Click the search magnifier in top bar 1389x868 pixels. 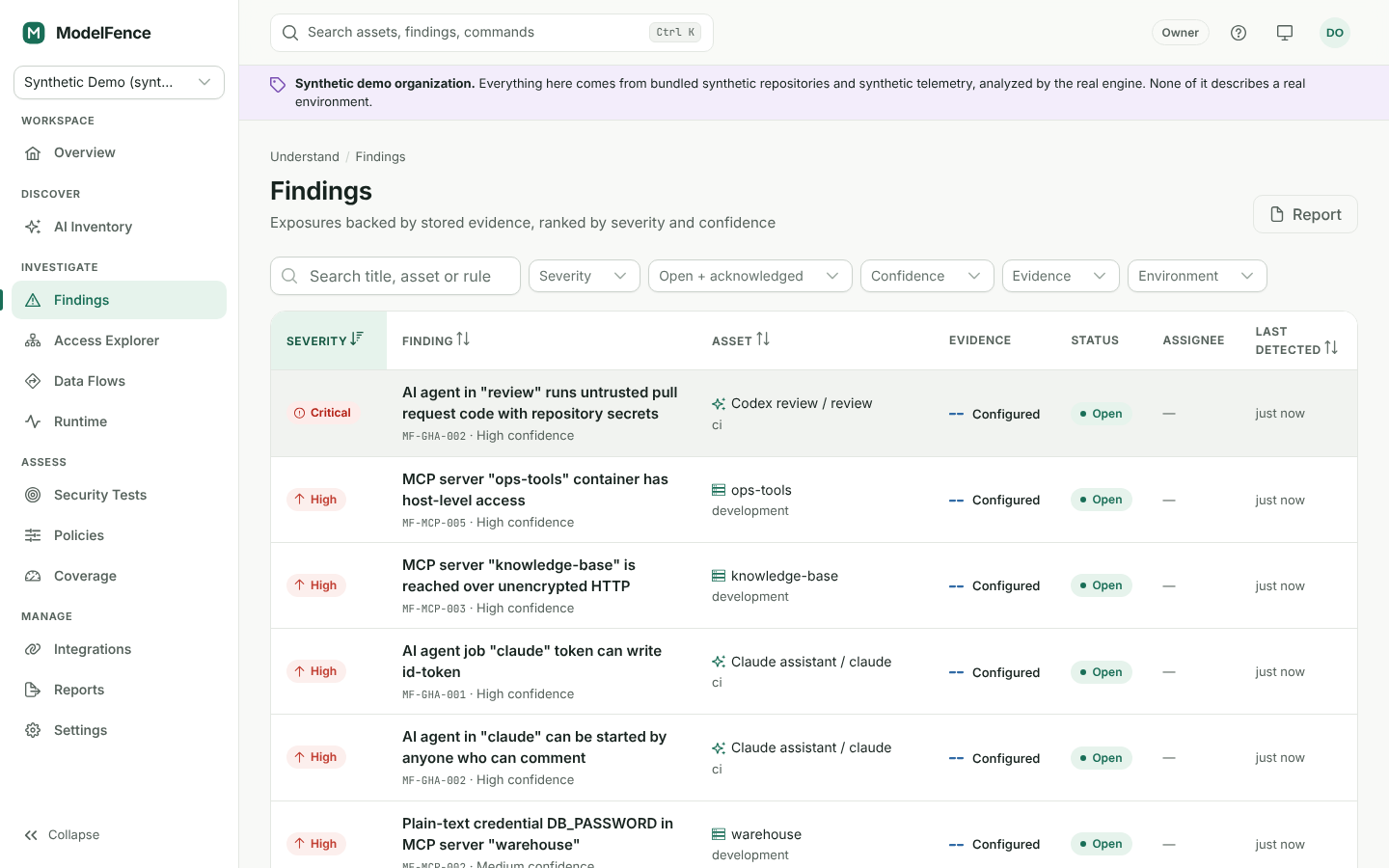pyautogui.click(x=289, y=33)
